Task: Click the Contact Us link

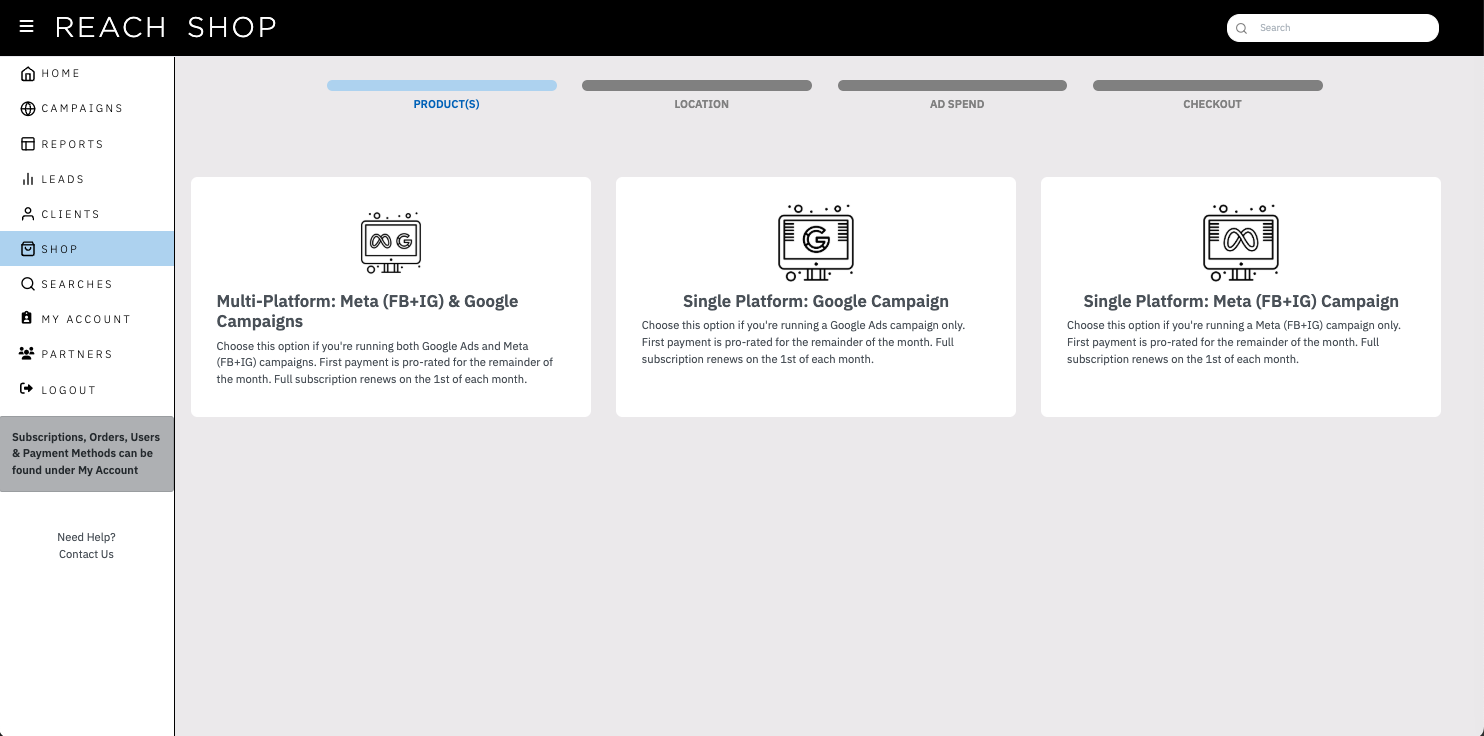Action: [x=86, y=554]
